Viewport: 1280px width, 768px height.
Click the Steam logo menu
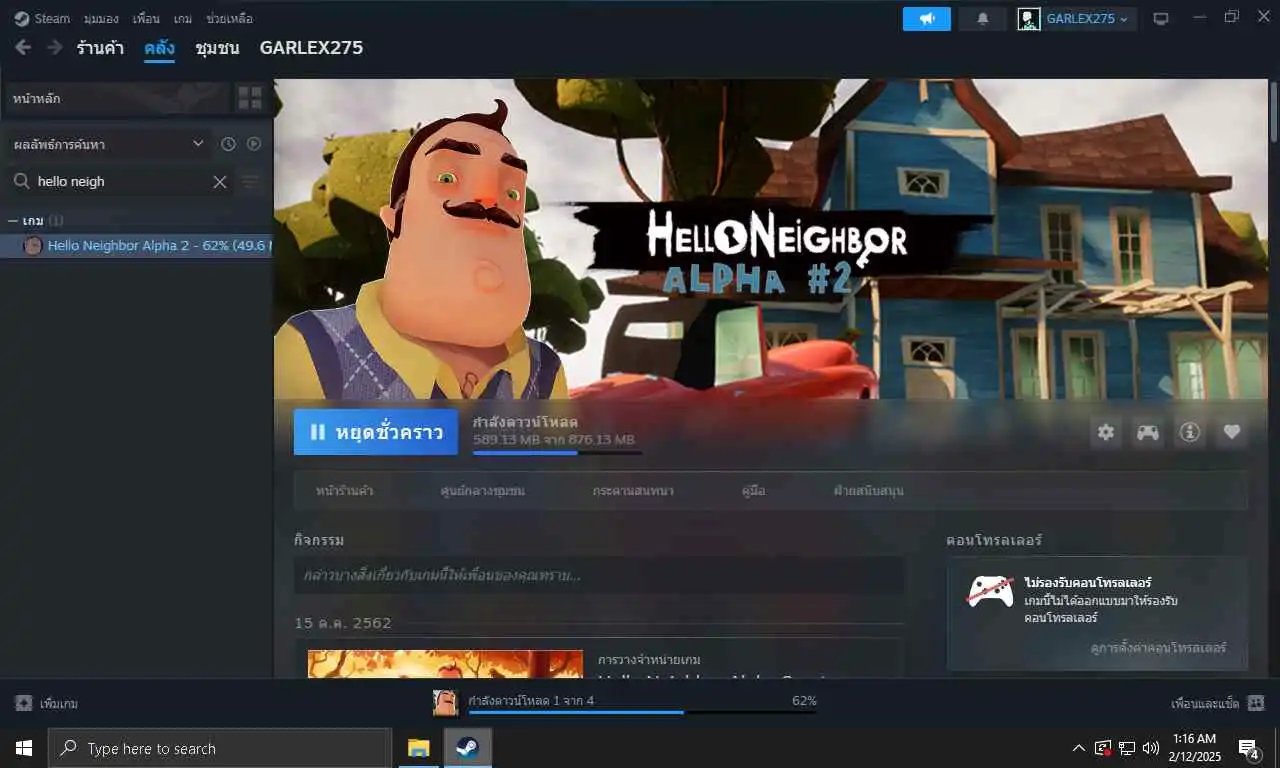point(42,18)
